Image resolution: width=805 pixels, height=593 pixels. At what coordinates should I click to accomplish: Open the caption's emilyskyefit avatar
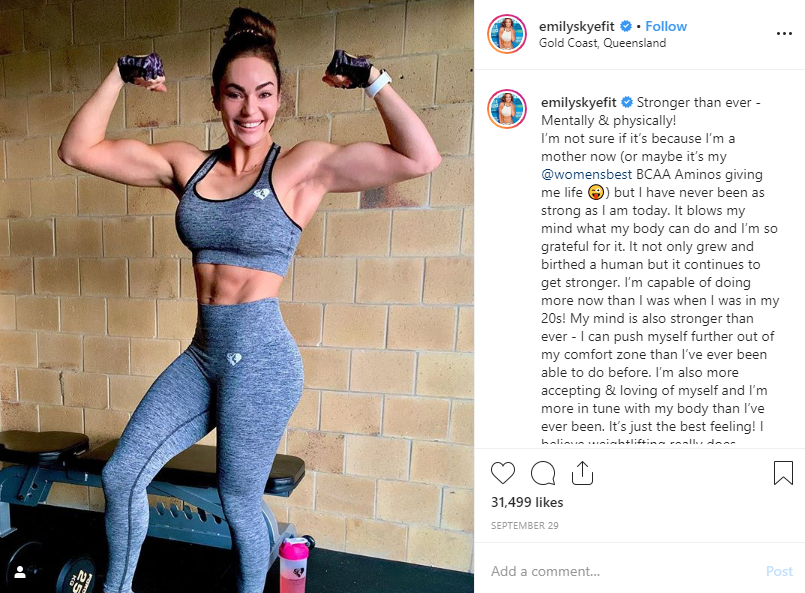(x=507, y=108)
